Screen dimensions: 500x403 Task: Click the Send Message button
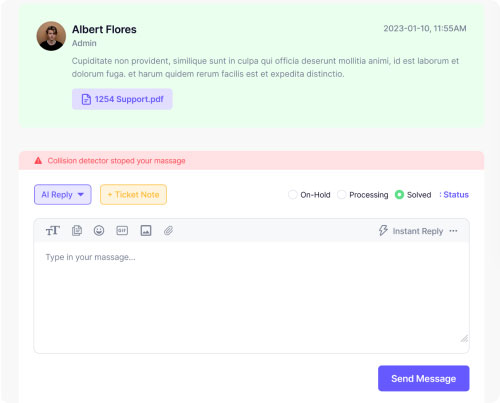point(424,379)
